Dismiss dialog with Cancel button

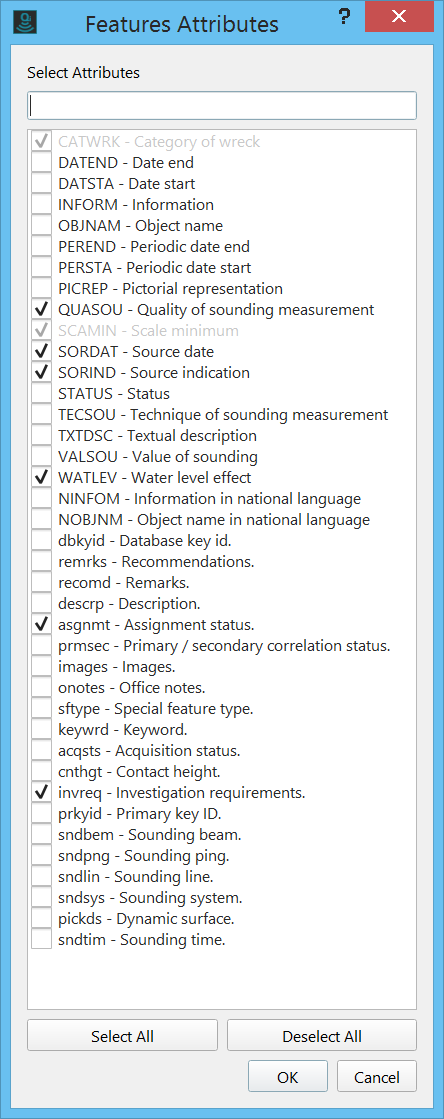click(x=377, y=1077)
